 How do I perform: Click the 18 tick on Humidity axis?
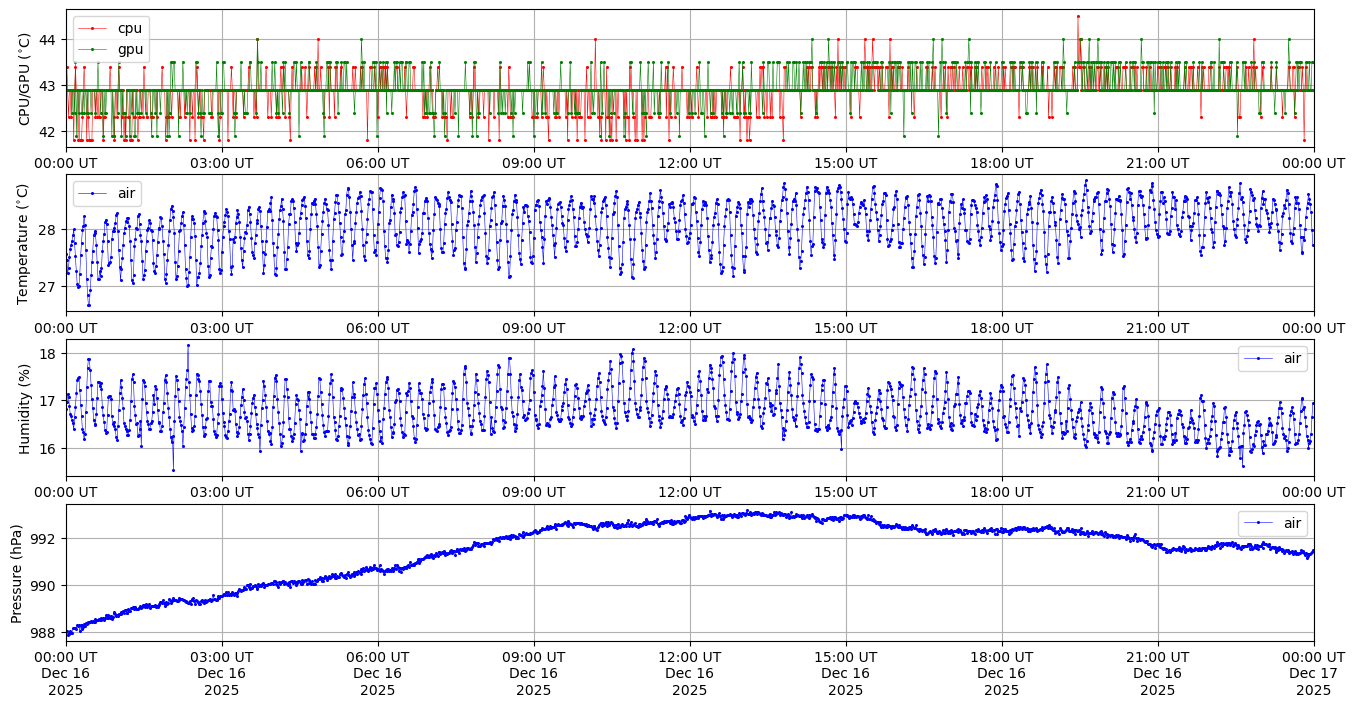[x=49, y=353]
